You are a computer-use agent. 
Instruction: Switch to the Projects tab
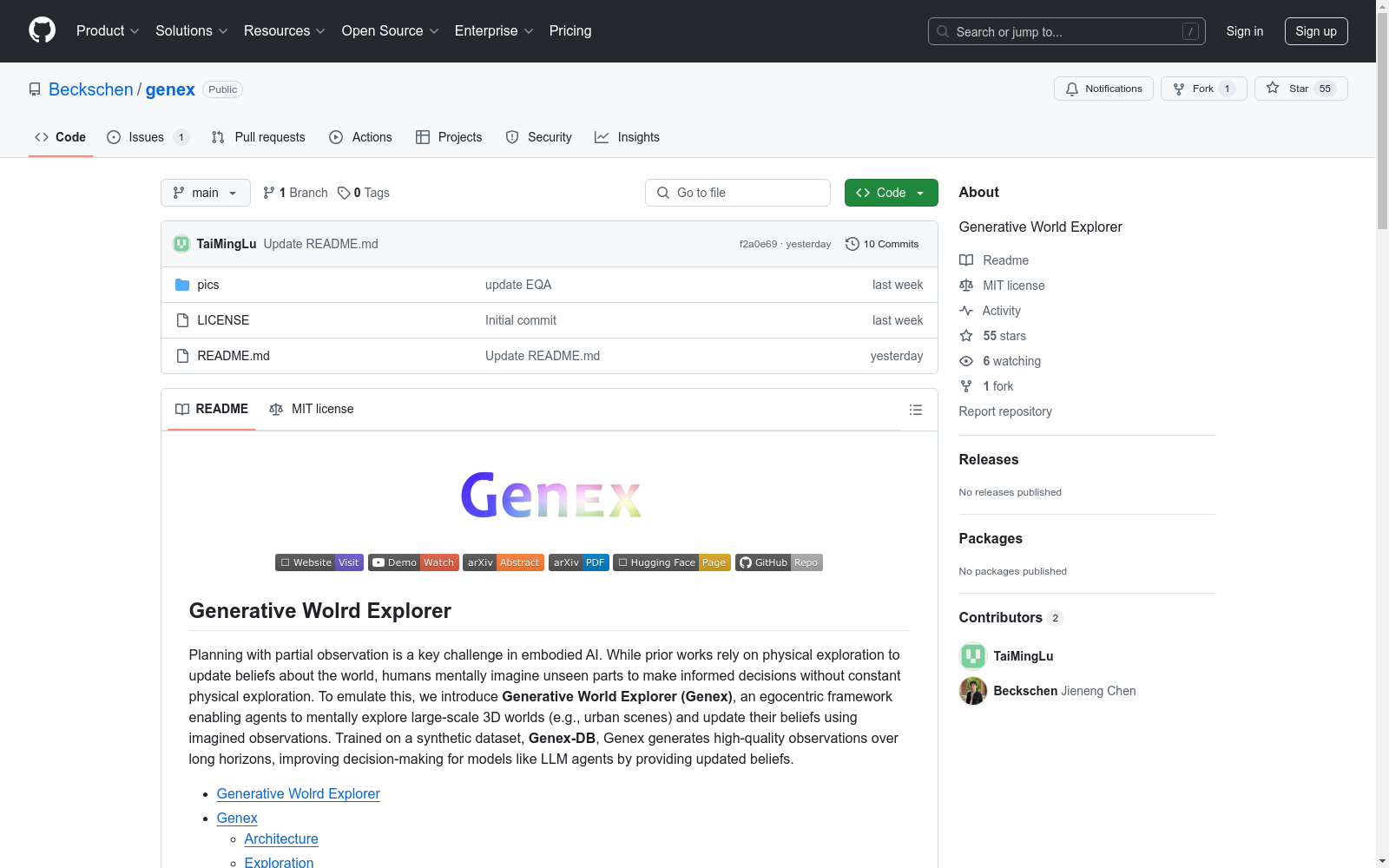pos(449,137)
